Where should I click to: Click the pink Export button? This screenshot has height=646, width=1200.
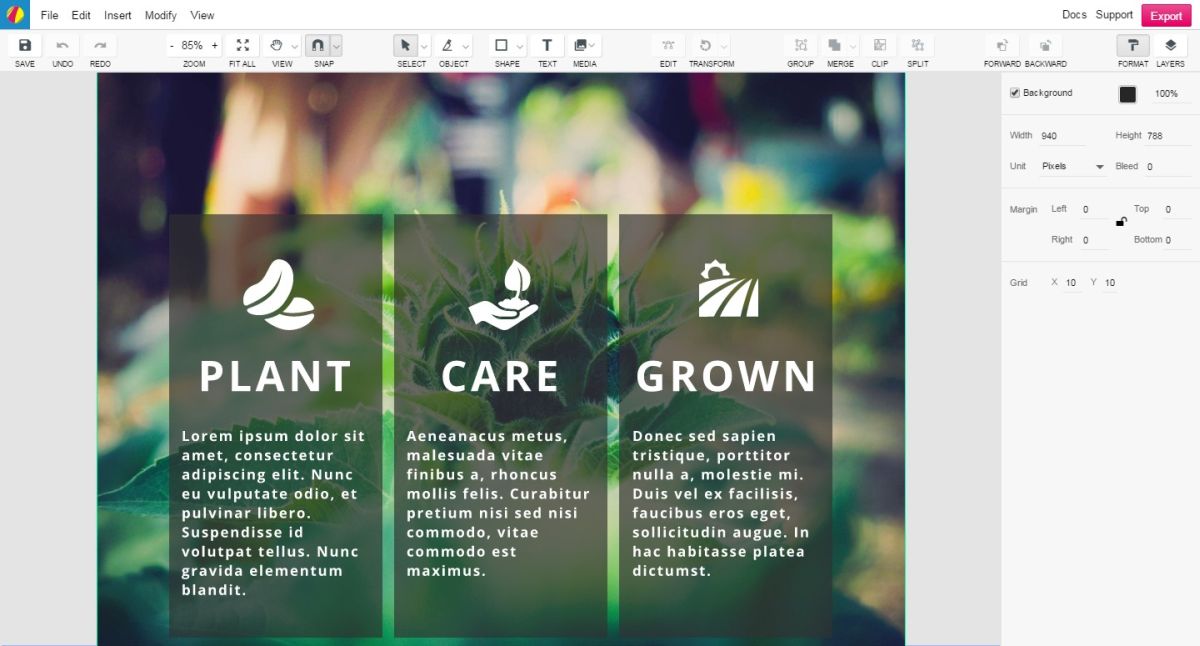click(x=1166, y=15)
